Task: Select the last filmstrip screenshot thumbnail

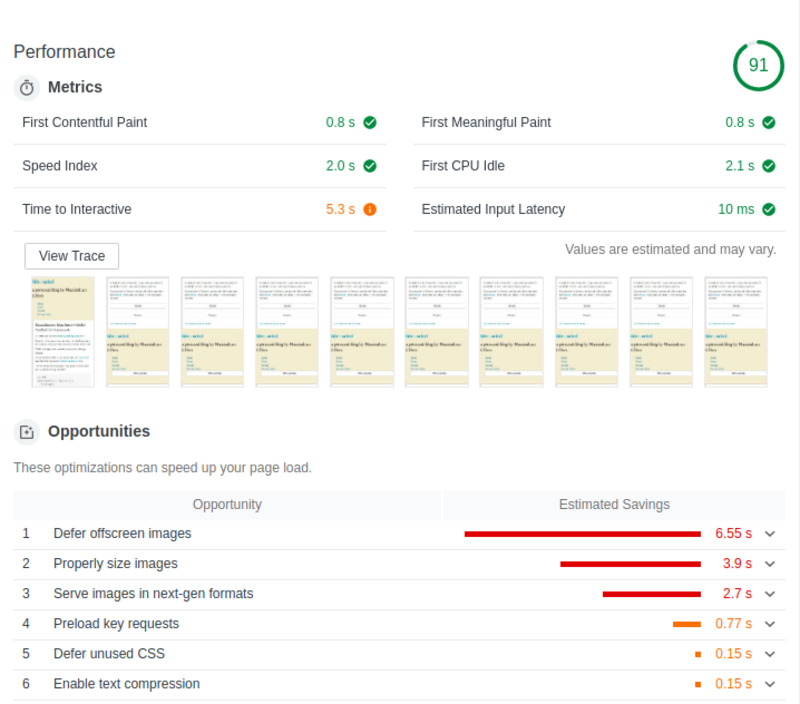Action: (736, 332)
